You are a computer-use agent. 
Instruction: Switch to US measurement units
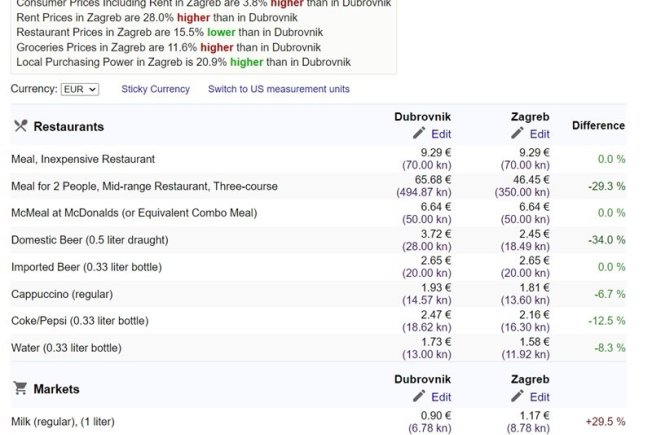tap(278, 89)
